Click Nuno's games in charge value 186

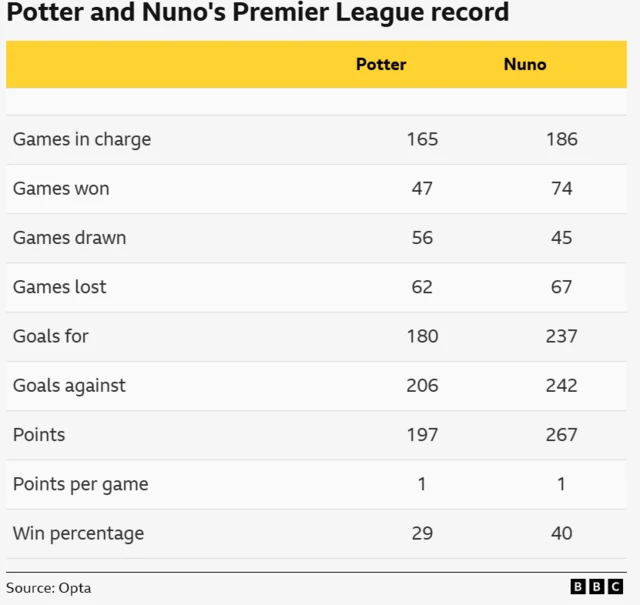tap(561, 139)
